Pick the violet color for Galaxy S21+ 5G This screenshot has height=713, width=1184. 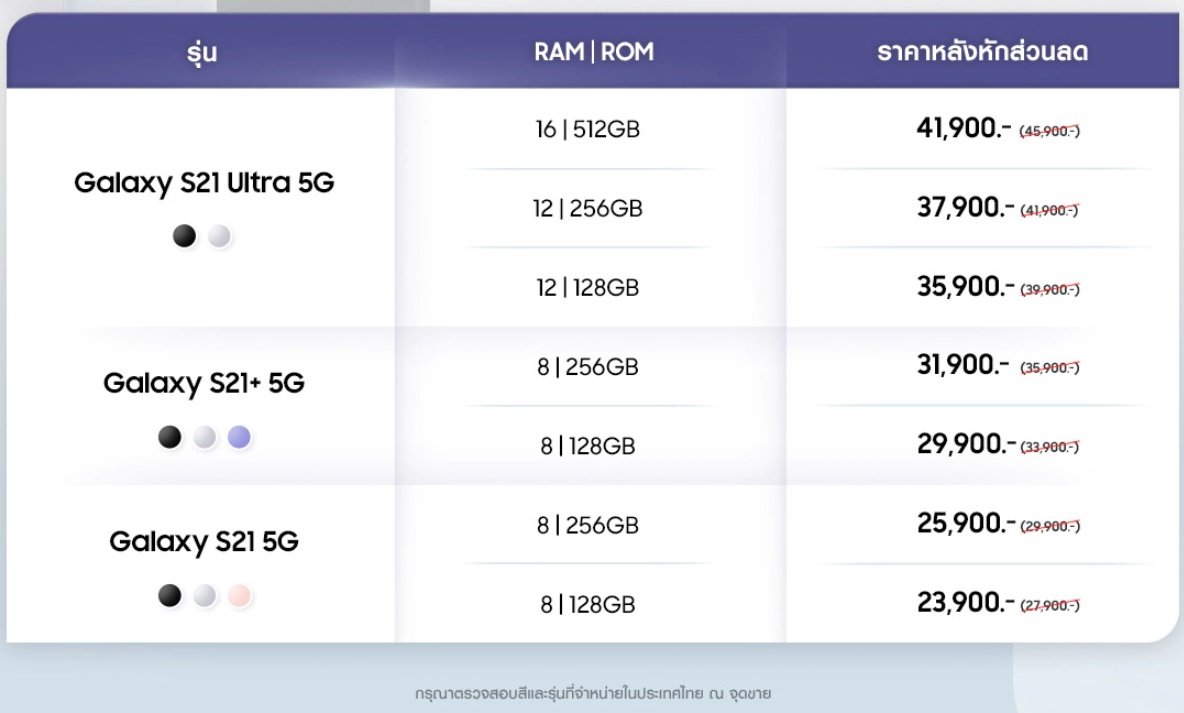(239, 437)
